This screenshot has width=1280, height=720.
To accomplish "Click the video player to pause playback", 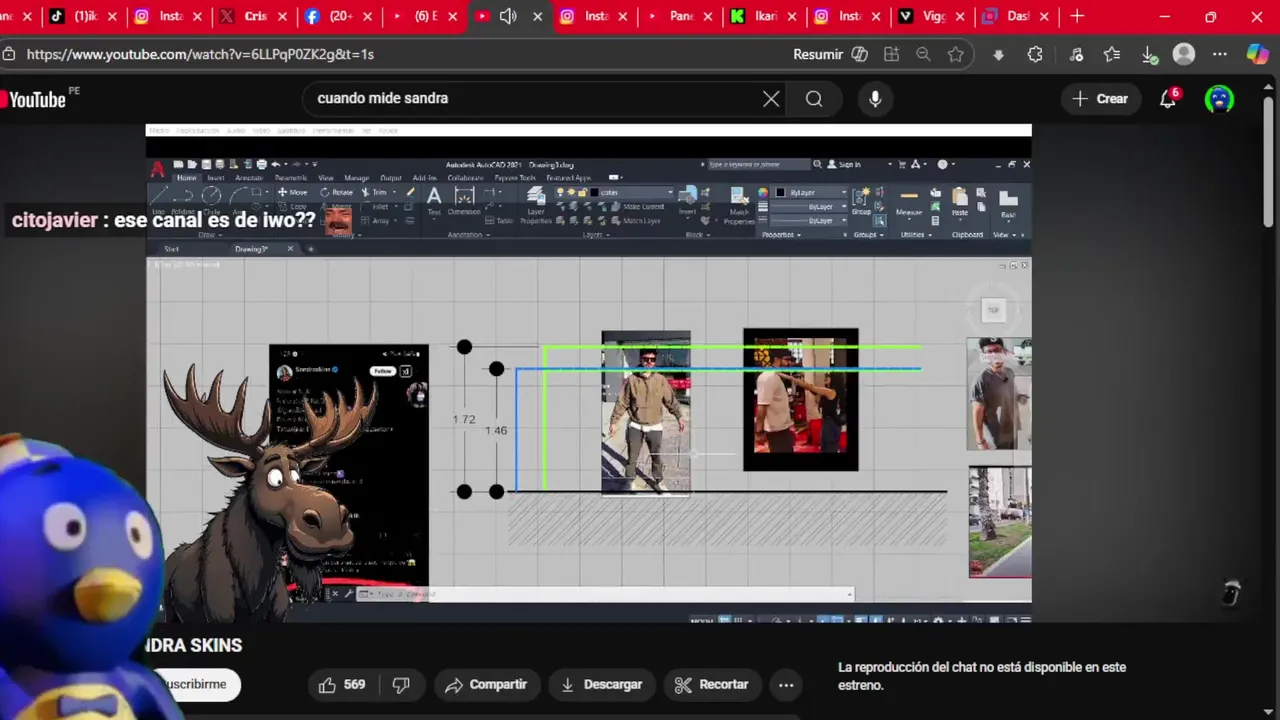I will 588,373.
